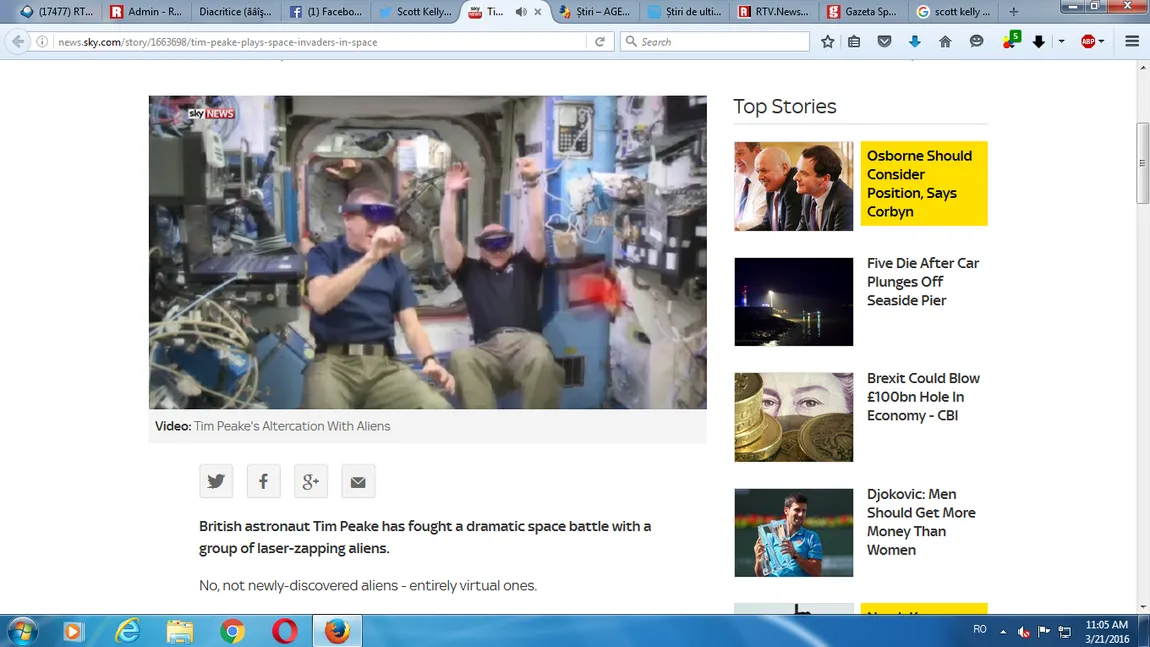The width and height of the screenshot is (1150, 647).
Task: Bookmark this page with the star icon
Action: (827, 42)
